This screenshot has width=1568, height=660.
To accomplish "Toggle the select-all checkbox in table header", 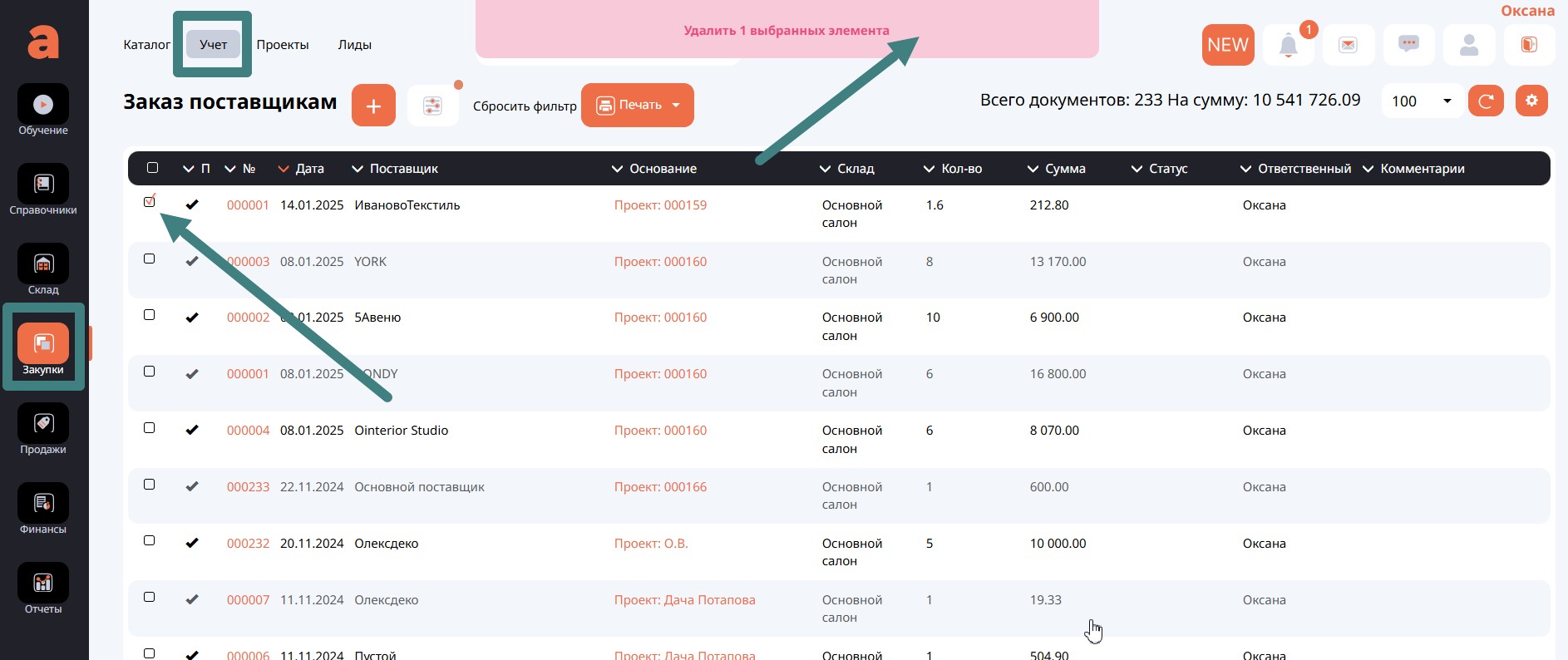I will [152, 168].
